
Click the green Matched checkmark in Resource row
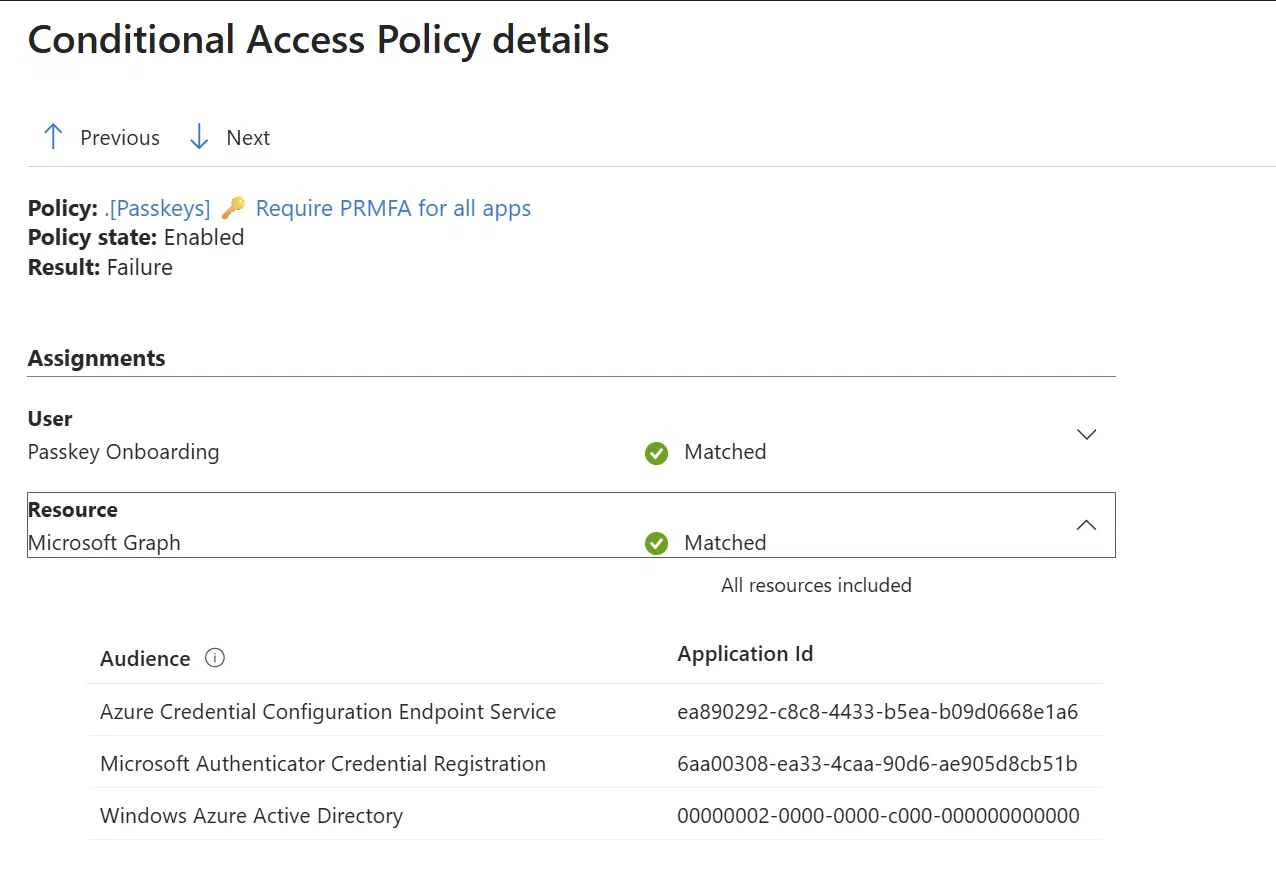coord(656,544)
